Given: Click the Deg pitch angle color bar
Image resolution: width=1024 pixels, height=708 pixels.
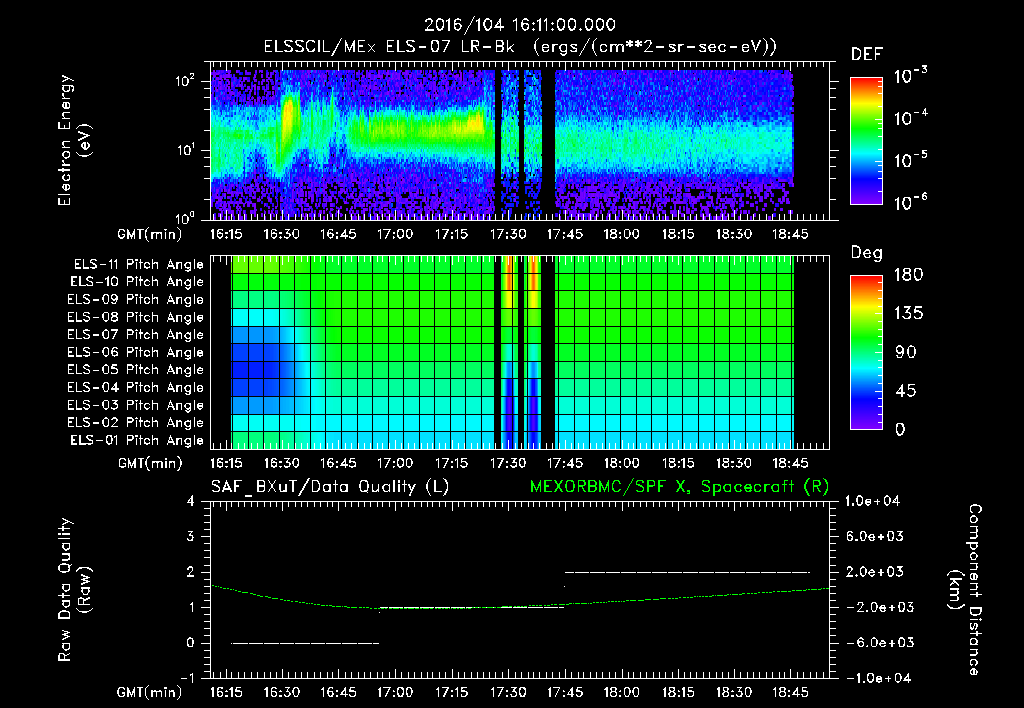Looking at the screenshot, I should (866, 353).
